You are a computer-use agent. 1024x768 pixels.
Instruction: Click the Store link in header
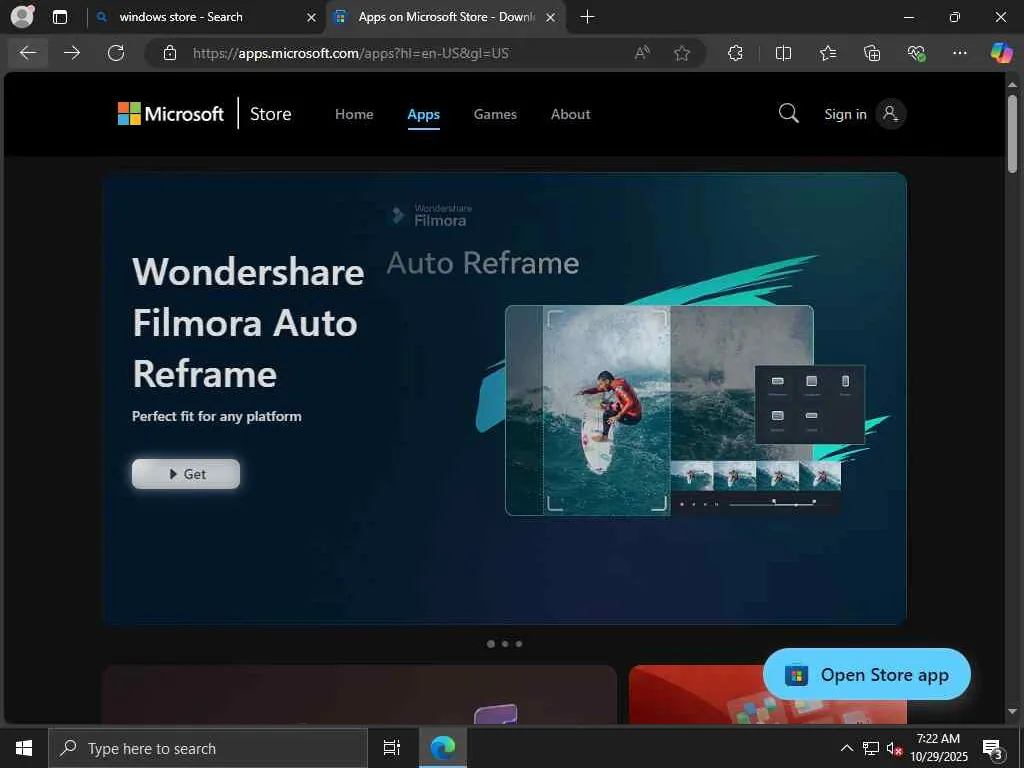[270, 114]
